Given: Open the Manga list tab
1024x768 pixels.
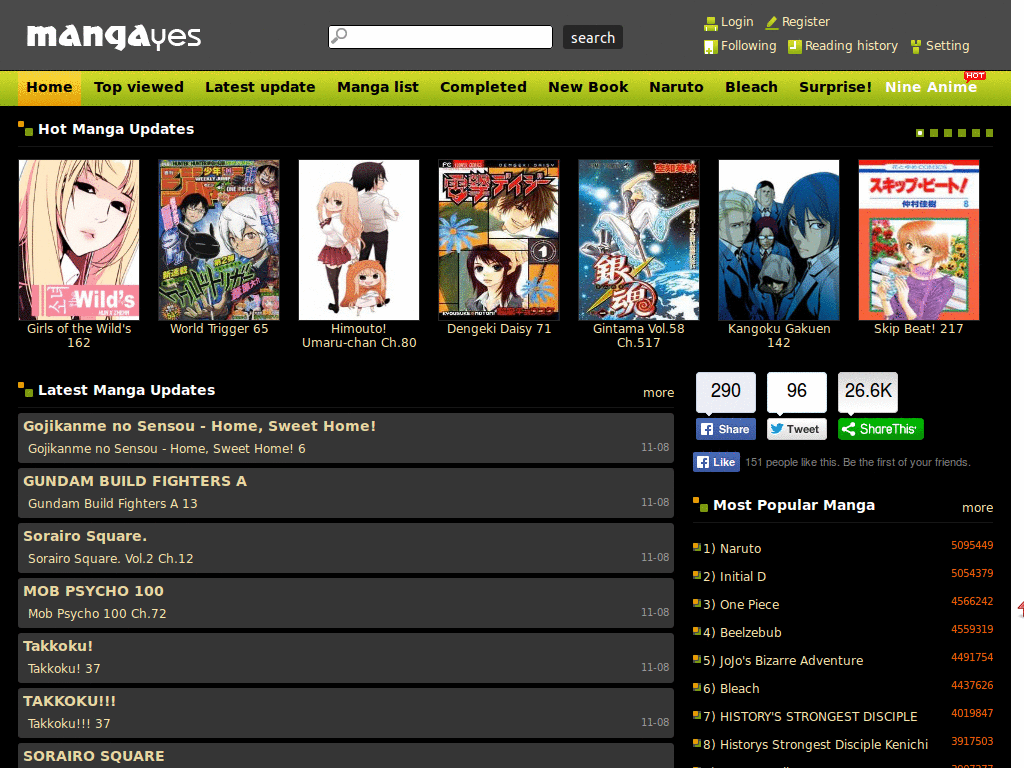Looking at the screenshot, I should coord(377,88).
